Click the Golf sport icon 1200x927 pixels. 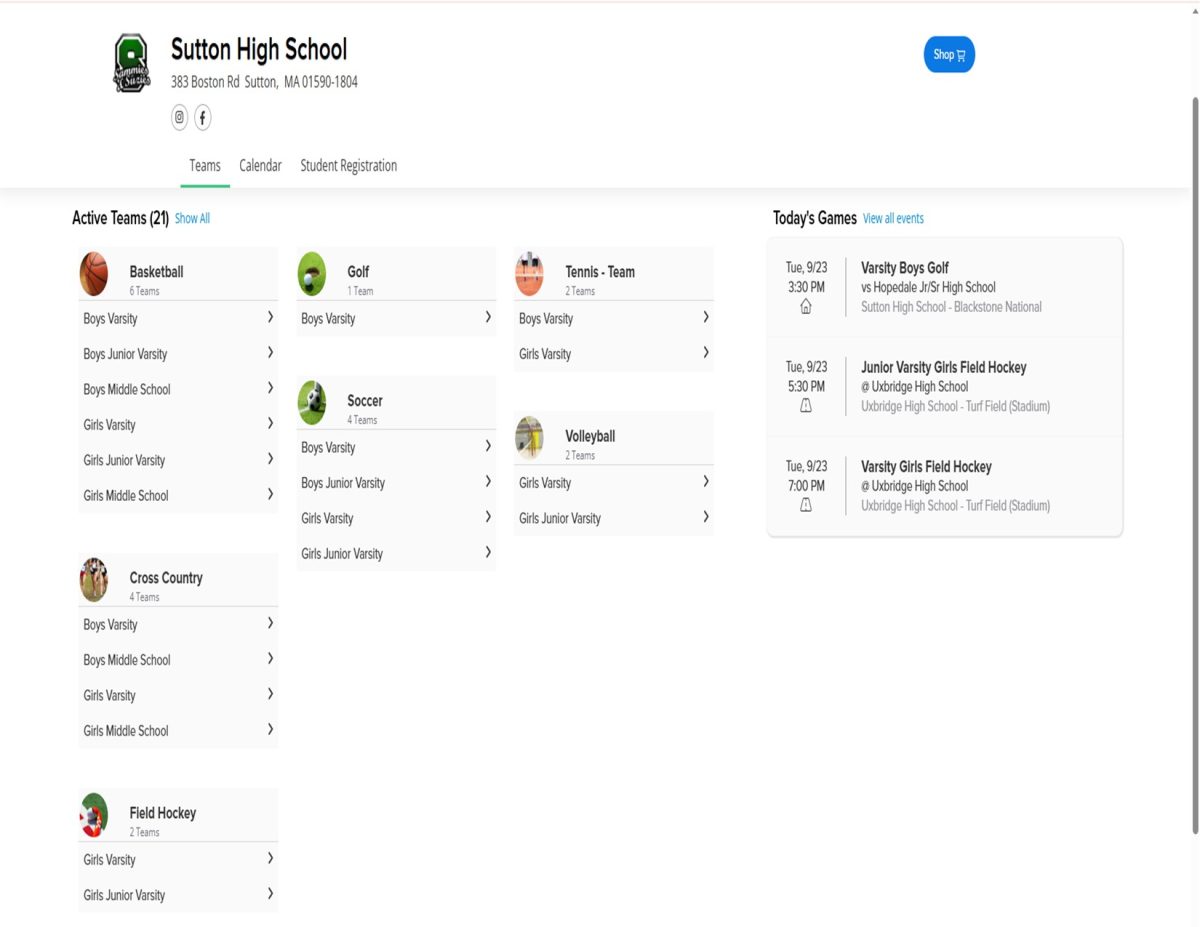(x=312, y=274)
